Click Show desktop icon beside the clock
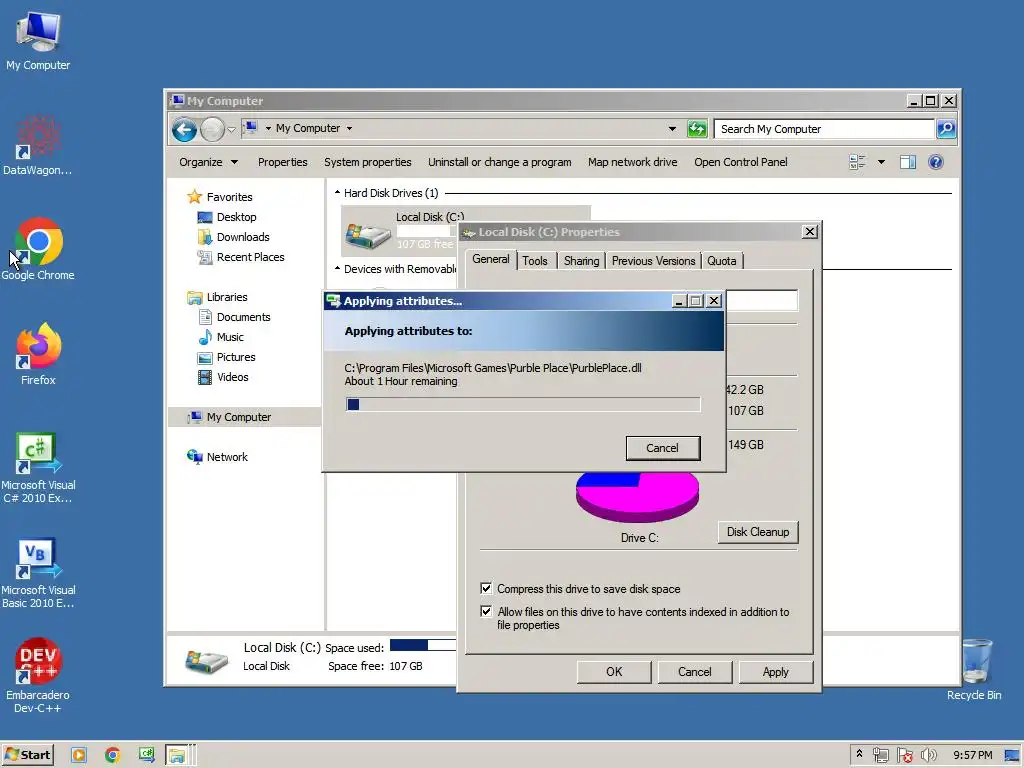 pyautogui.click(x=1012, y=755)
